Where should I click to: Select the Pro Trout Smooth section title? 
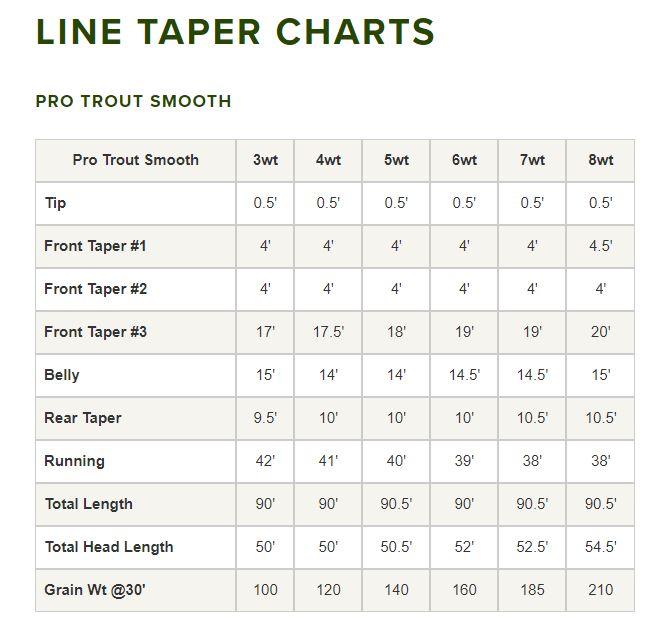coord(133,101)
